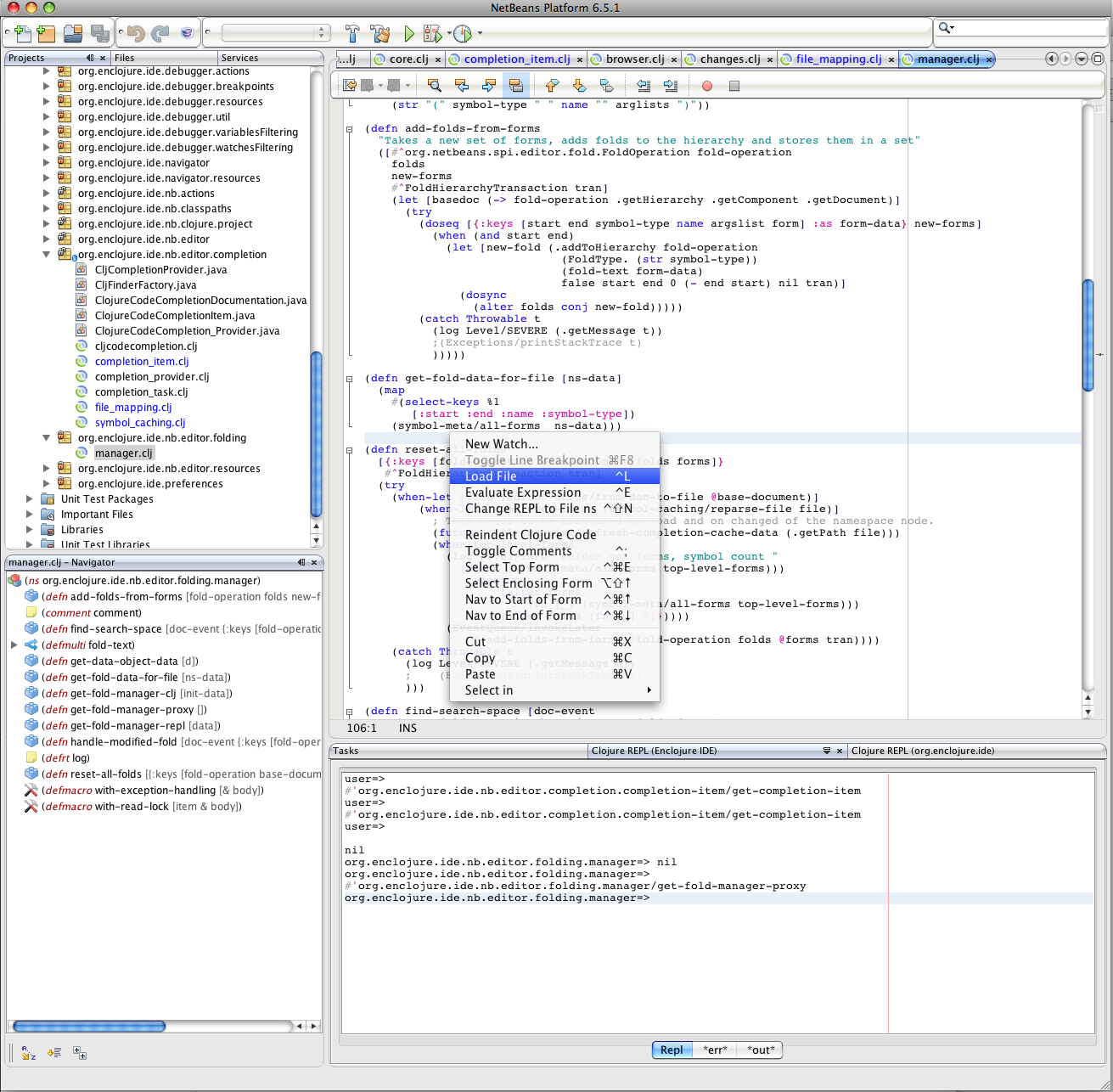The height and width of the screenshot is (1092, 1113).
Task: Choose Toggle Comments in context menu
Action: click(x=554, y=551)
